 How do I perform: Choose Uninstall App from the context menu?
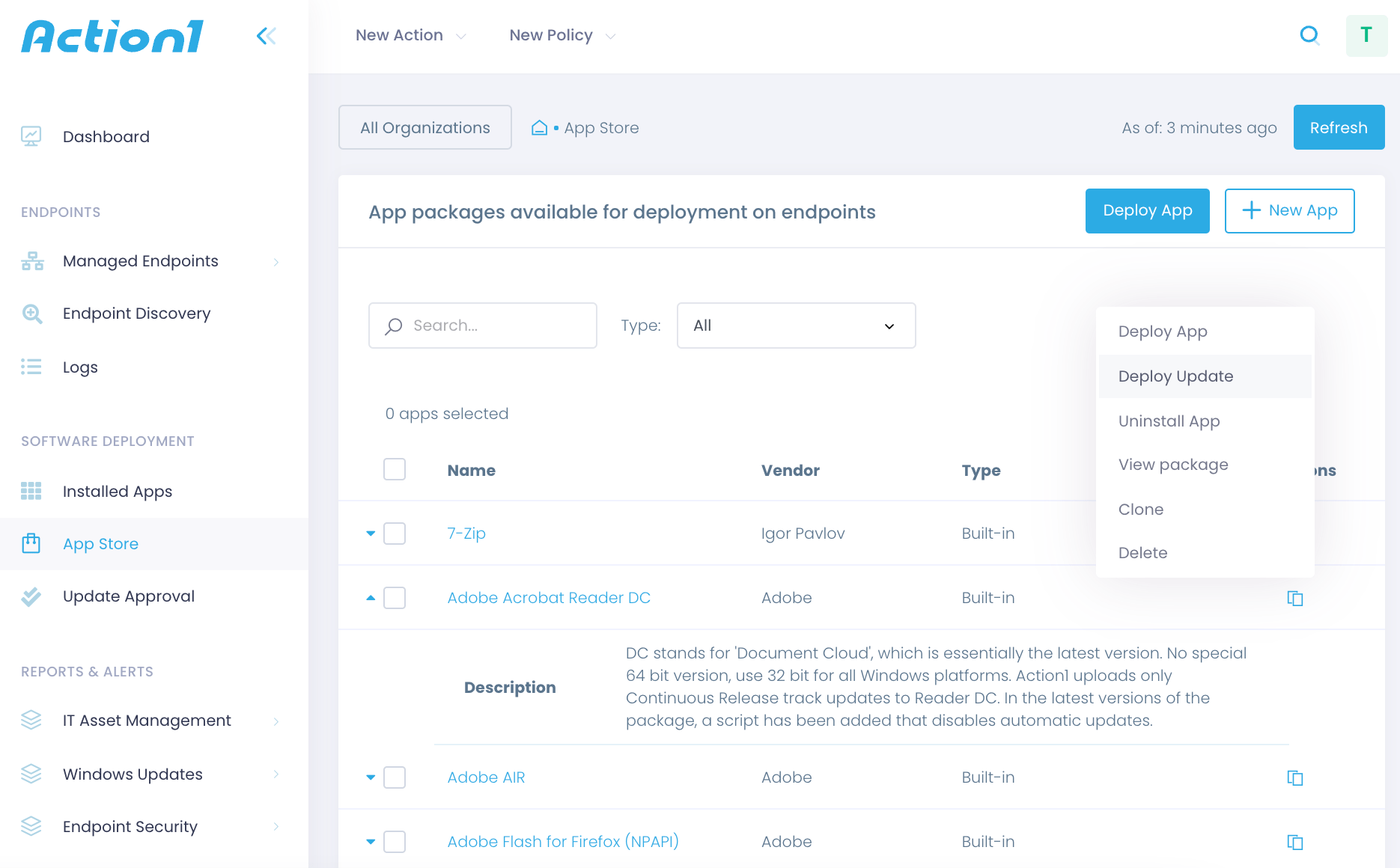pyautogui.click(x=1205, y=421)
